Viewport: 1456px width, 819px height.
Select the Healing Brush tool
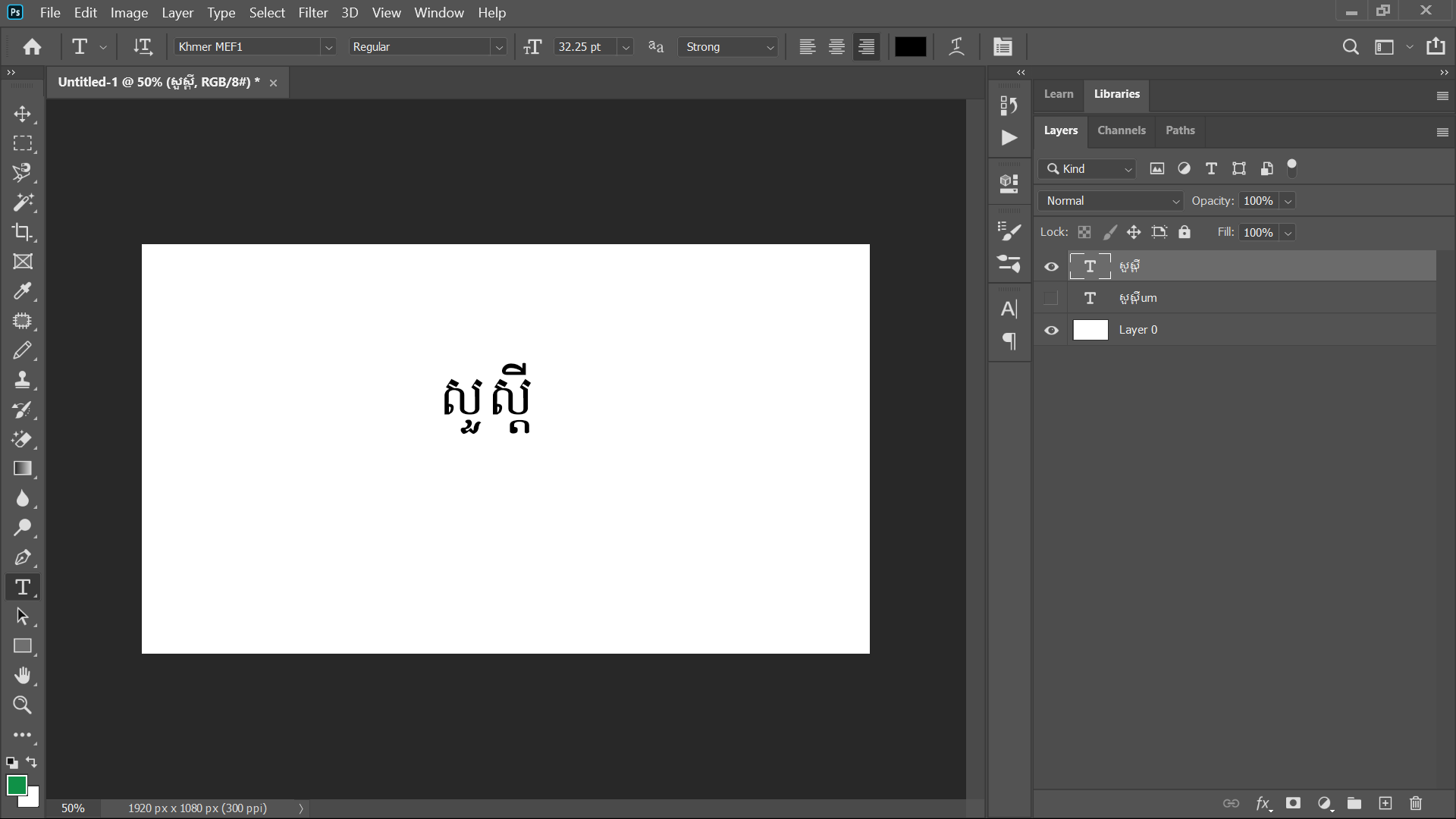[23, 321]
